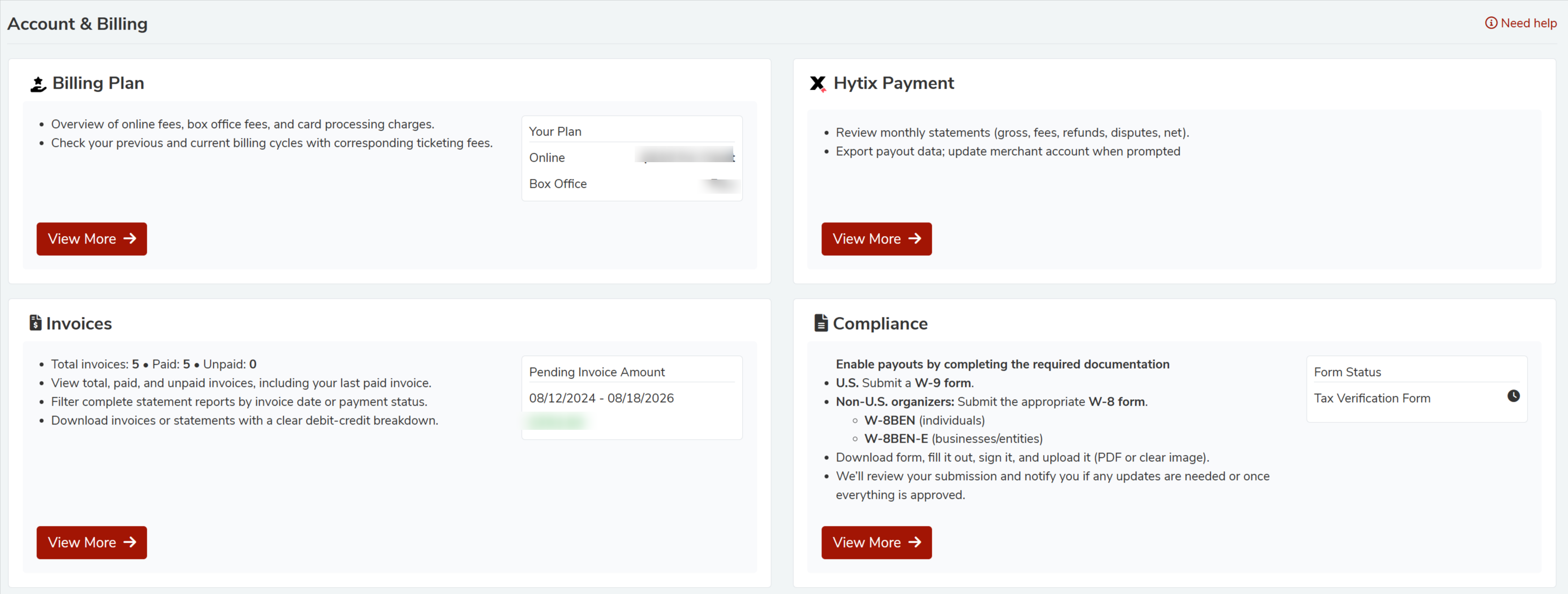Click the Box Office plan row
Screen dimensions: 1568x594
coord(557,184)
